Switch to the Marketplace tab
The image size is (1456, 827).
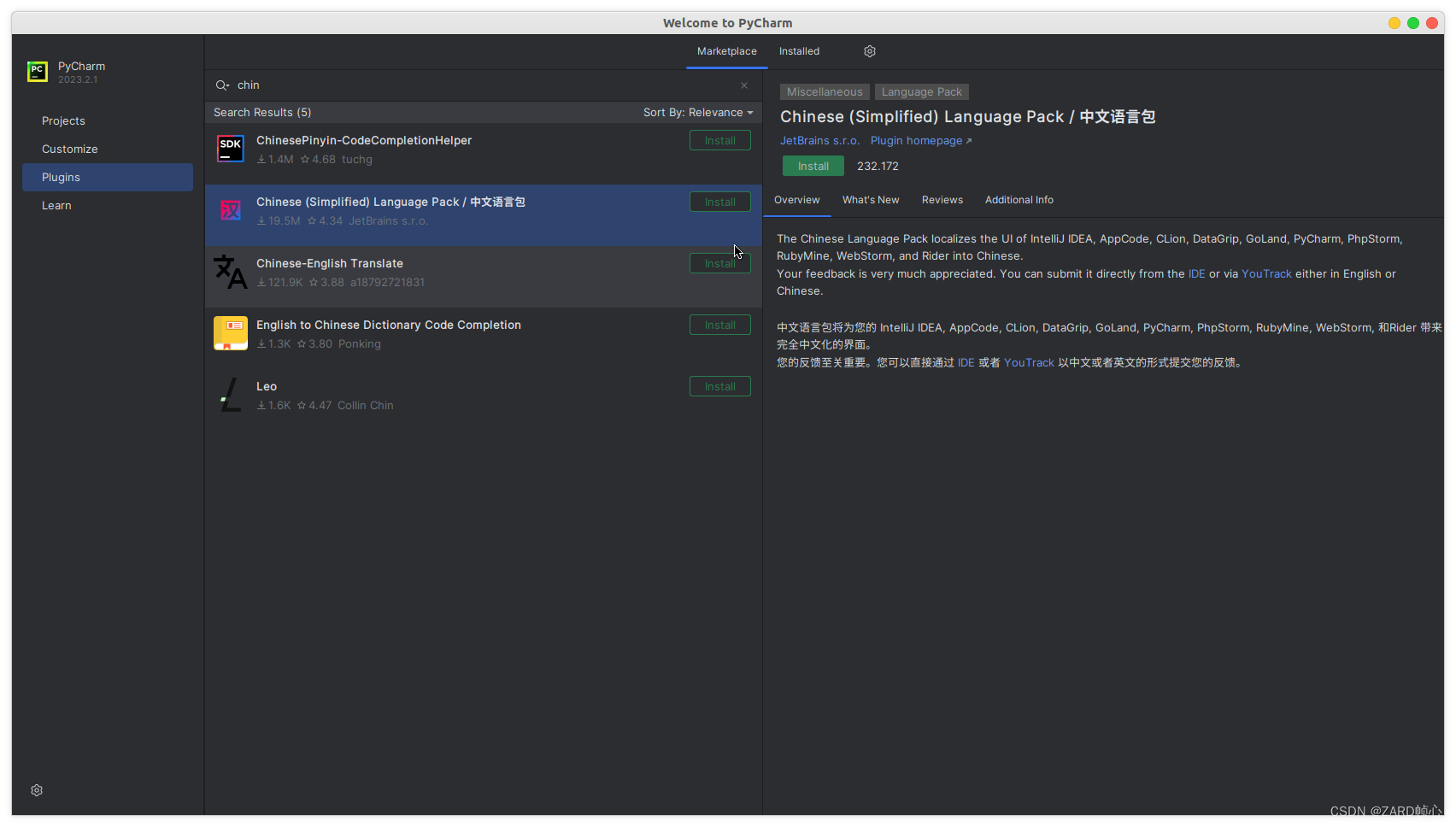coord(727,51)
